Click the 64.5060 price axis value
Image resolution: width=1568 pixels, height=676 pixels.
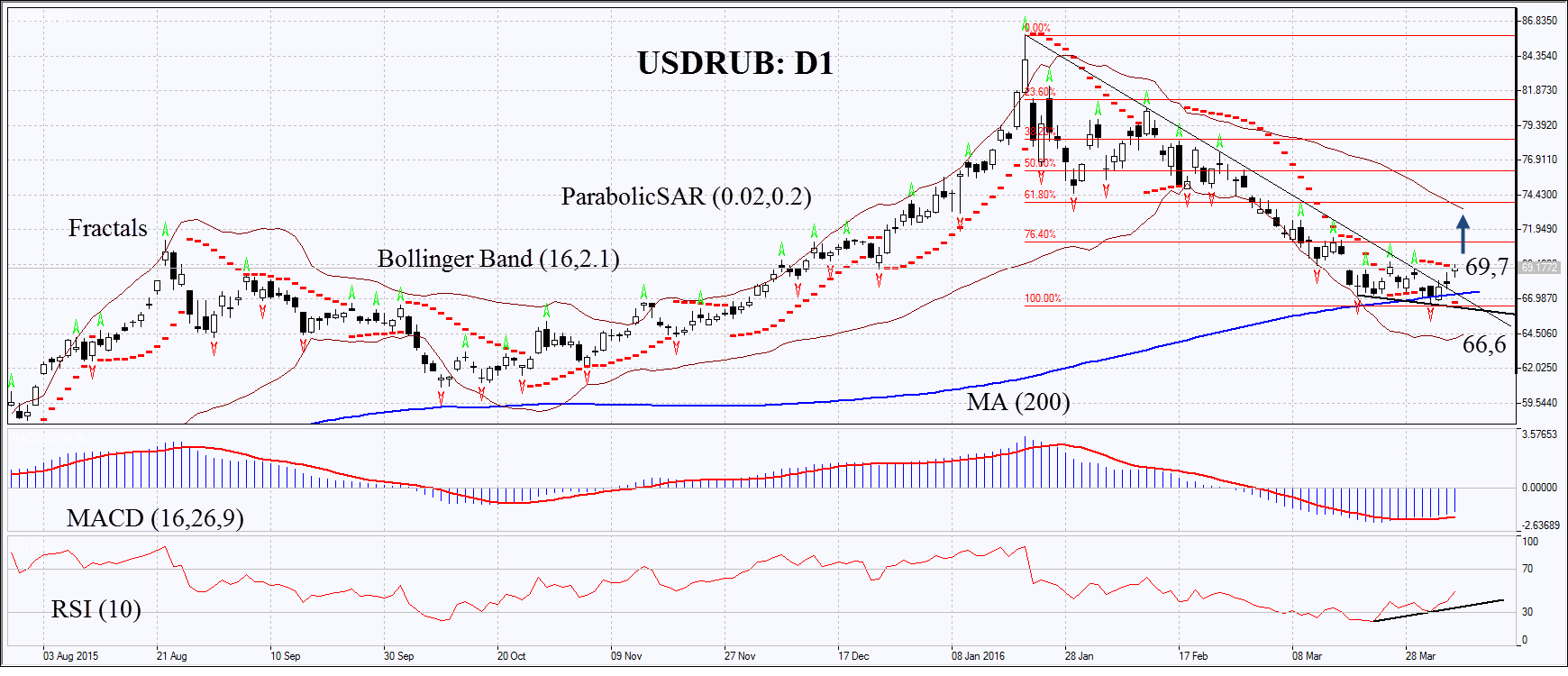(1539, 333)
